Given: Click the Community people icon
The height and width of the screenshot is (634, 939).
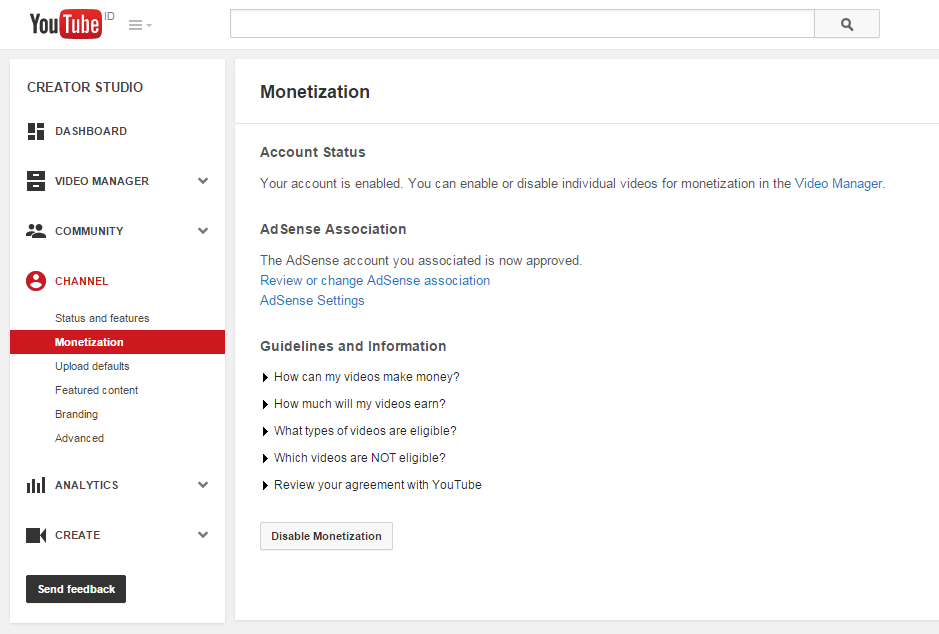Looking at the screenshot, I should (36, 231).
